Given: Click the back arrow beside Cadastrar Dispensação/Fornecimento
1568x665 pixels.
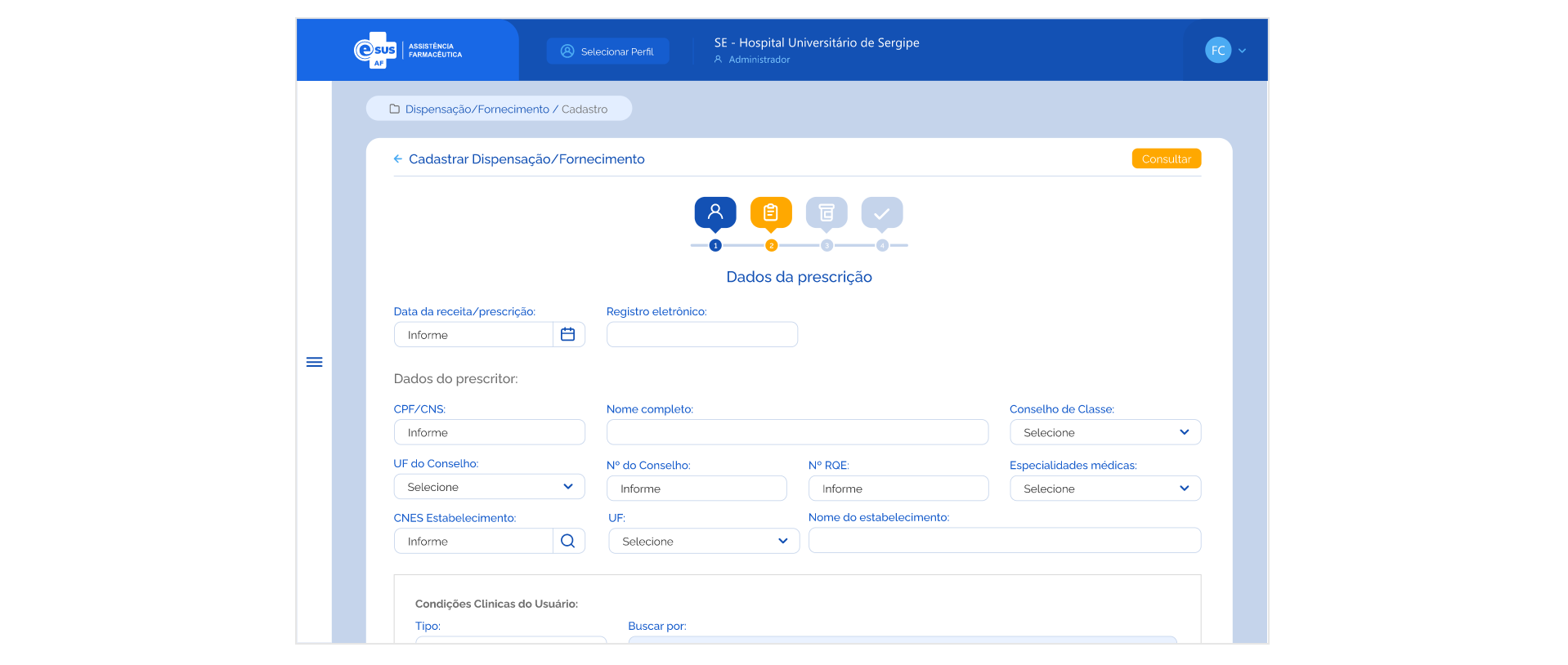Looking at the screenshot, I should pos(398,159).
